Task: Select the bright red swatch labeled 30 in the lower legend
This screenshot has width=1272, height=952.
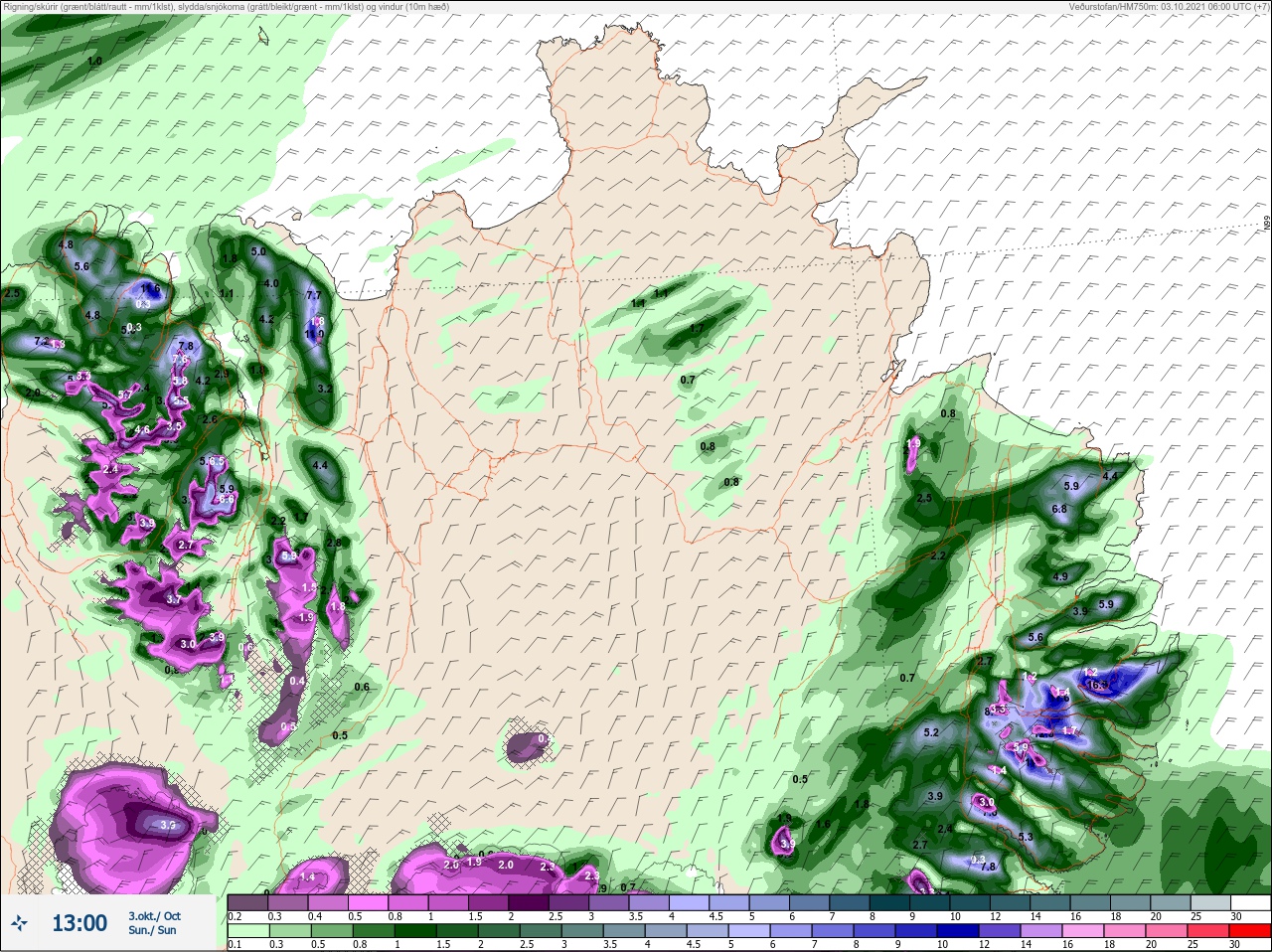Action: tap(1250, 930)
